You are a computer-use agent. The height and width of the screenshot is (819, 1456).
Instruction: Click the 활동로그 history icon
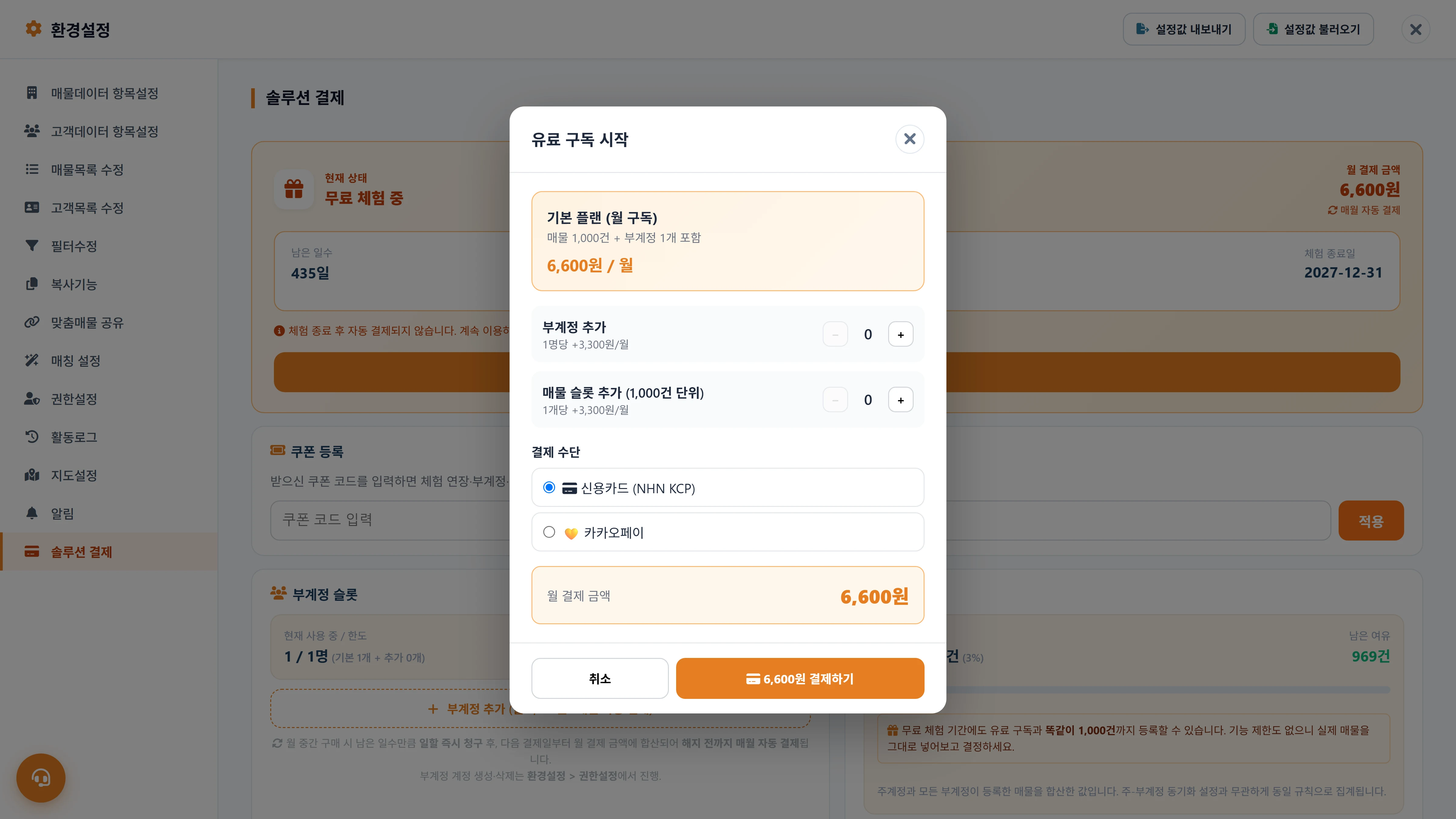(x=32, y=436)
